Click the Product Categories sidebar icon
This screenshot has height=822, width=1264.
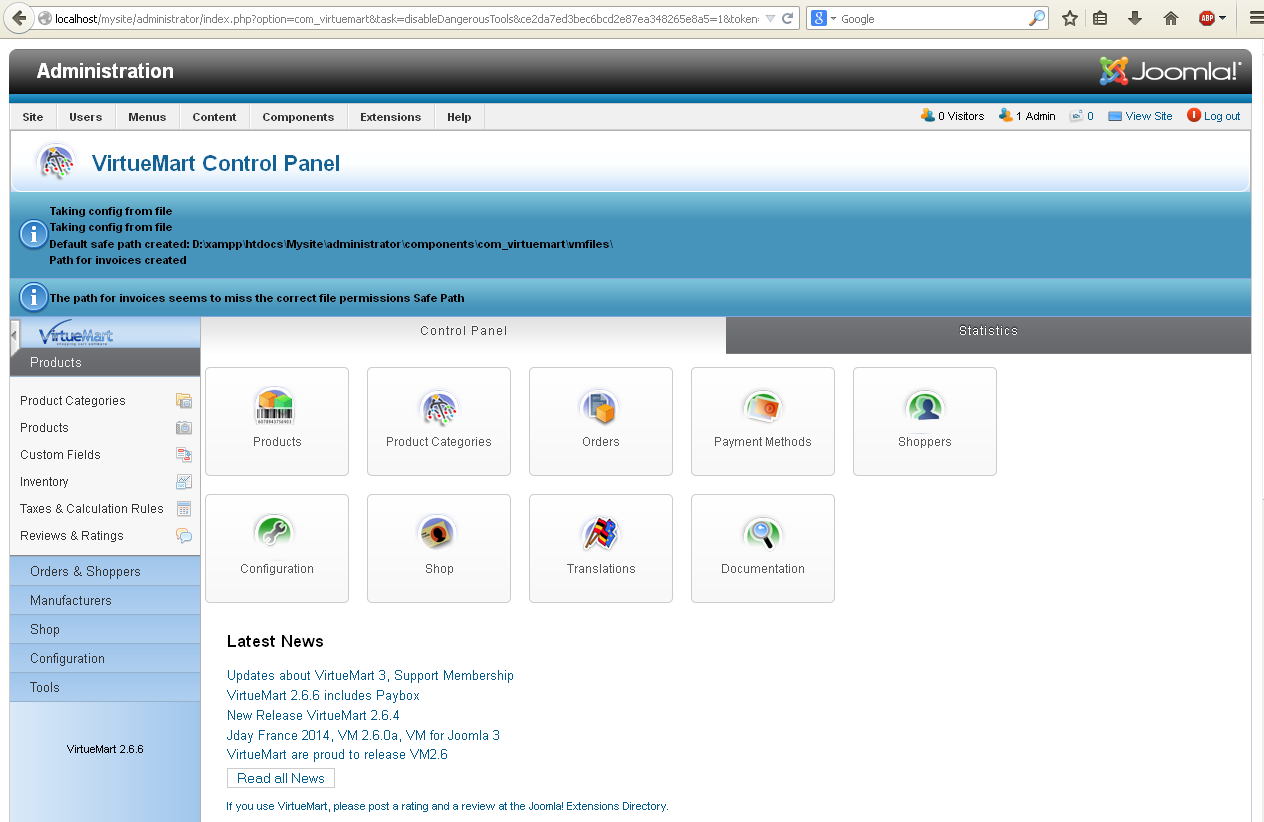tap(184, 401)
